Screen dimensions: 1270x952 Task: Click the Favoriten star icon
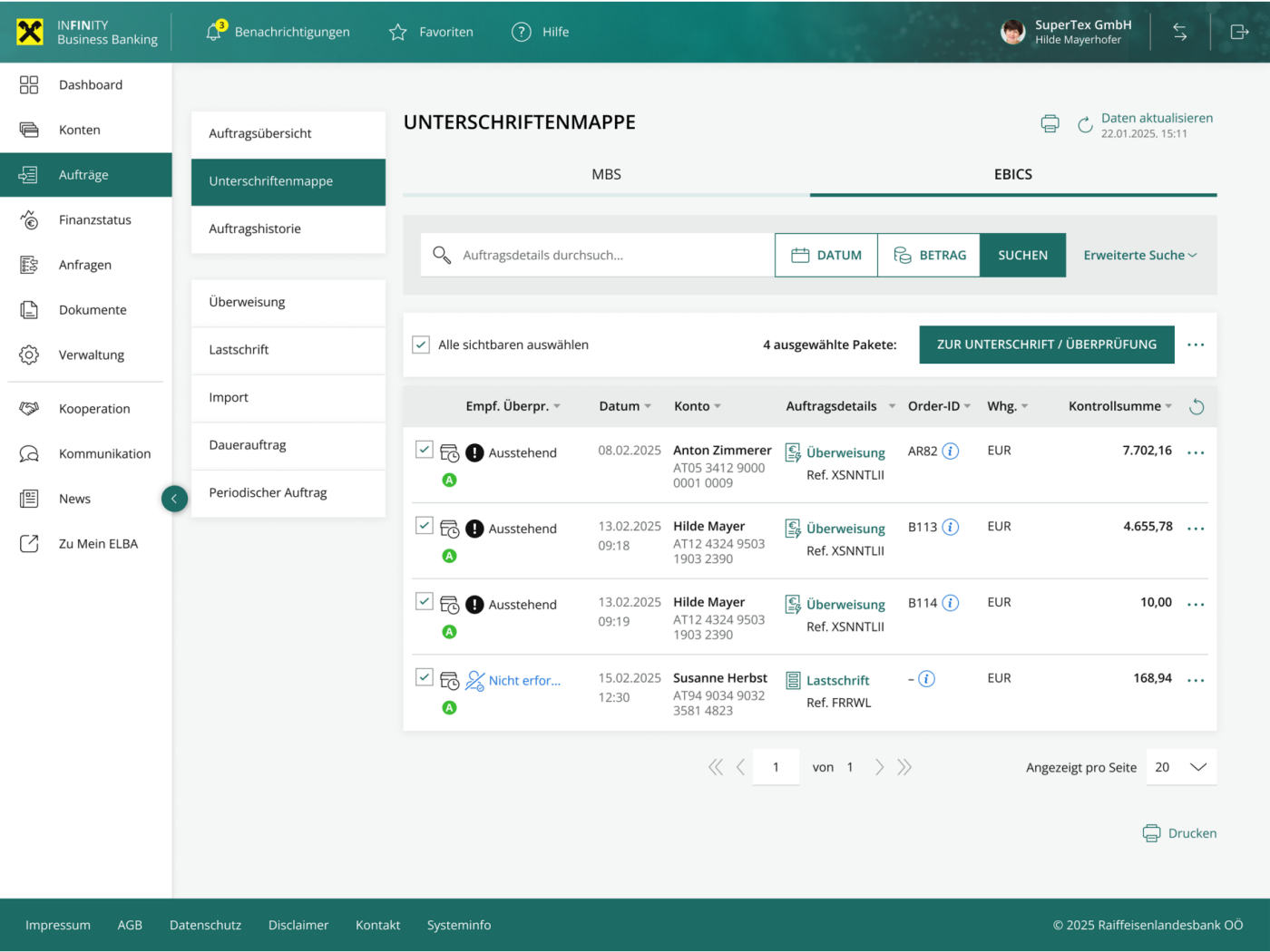397,32
